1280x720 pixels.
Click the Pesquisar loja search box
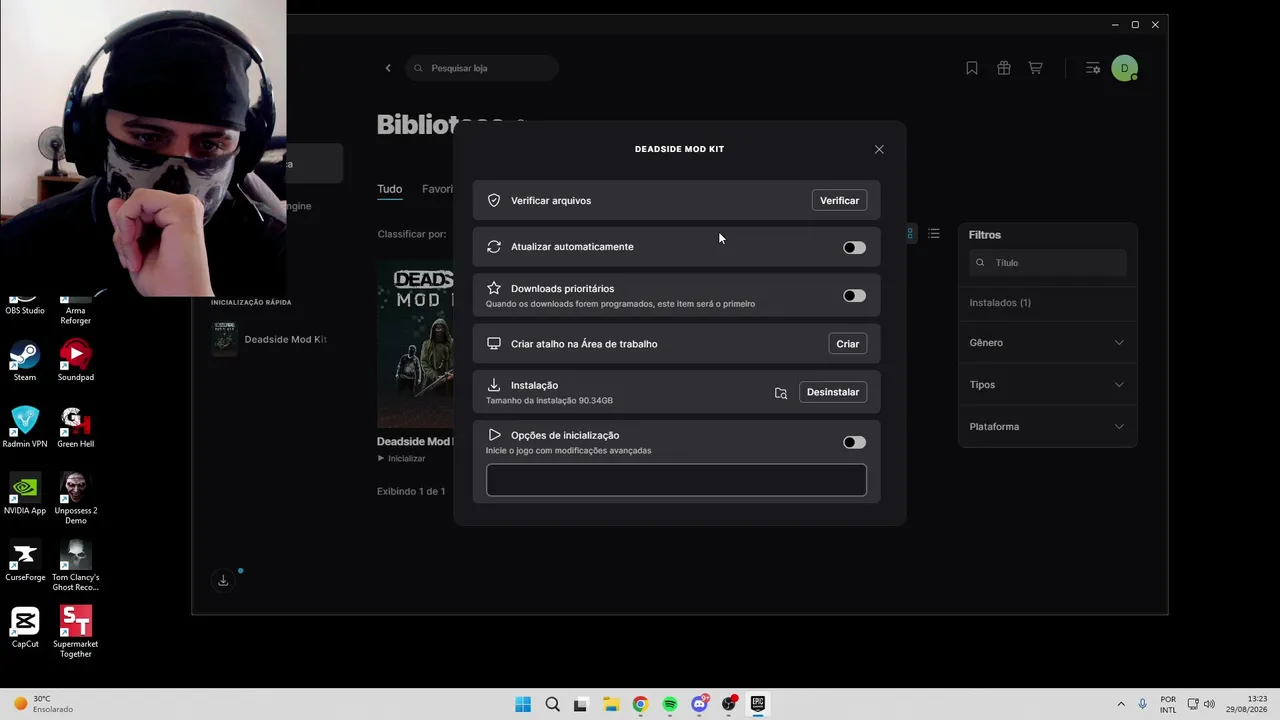[x=483, y=68]
